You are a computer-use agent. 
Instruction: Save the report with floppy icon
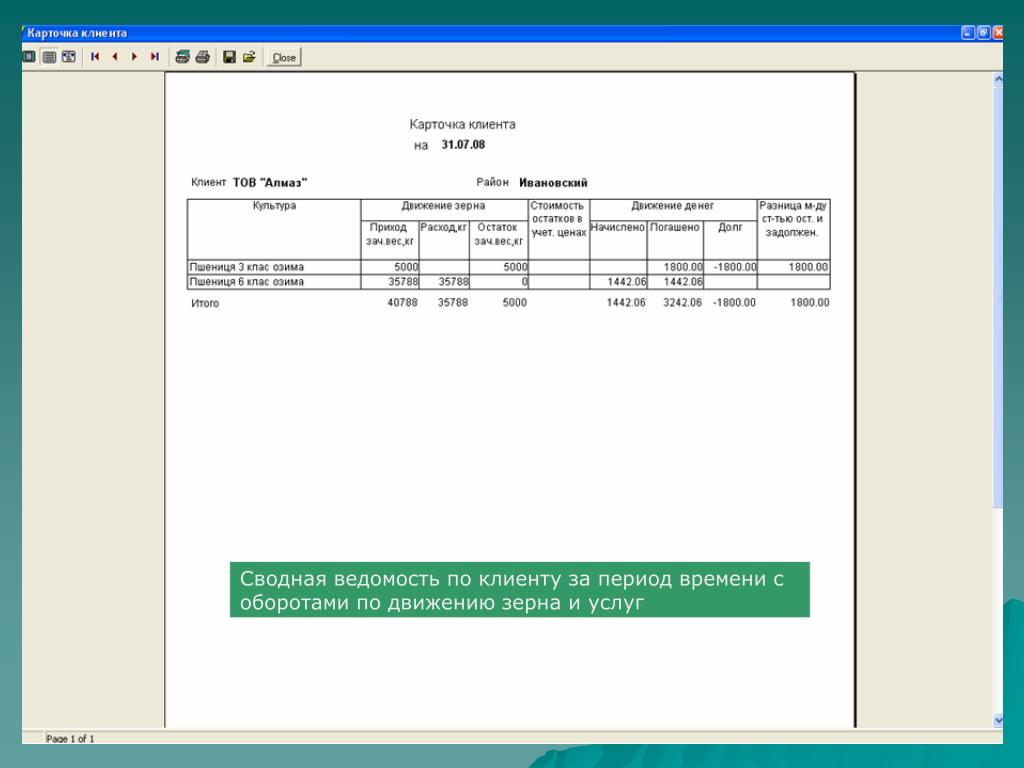coord(229,57)
